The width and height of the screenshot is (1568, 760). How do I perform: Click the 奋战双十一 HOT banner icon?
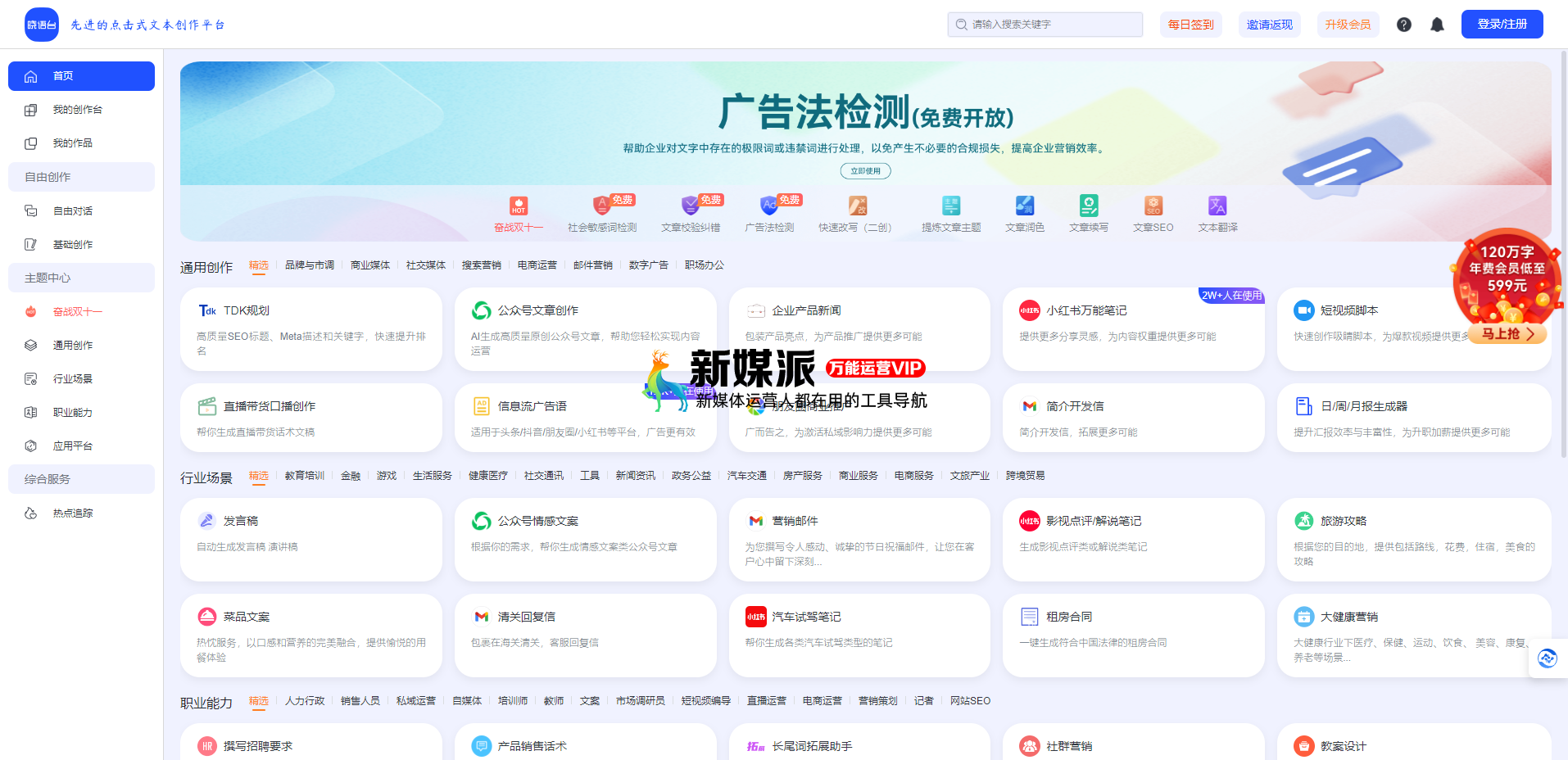519,206
